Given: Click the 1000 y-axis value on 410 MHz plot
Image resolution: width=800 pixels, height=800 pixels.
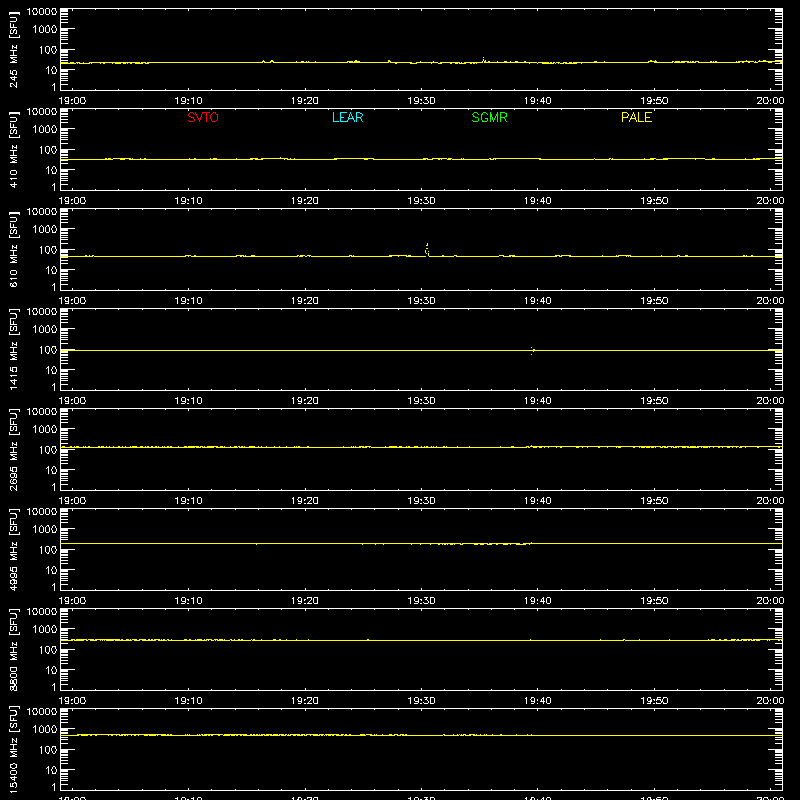Looking at the screenshot, I should click(45, 130).
